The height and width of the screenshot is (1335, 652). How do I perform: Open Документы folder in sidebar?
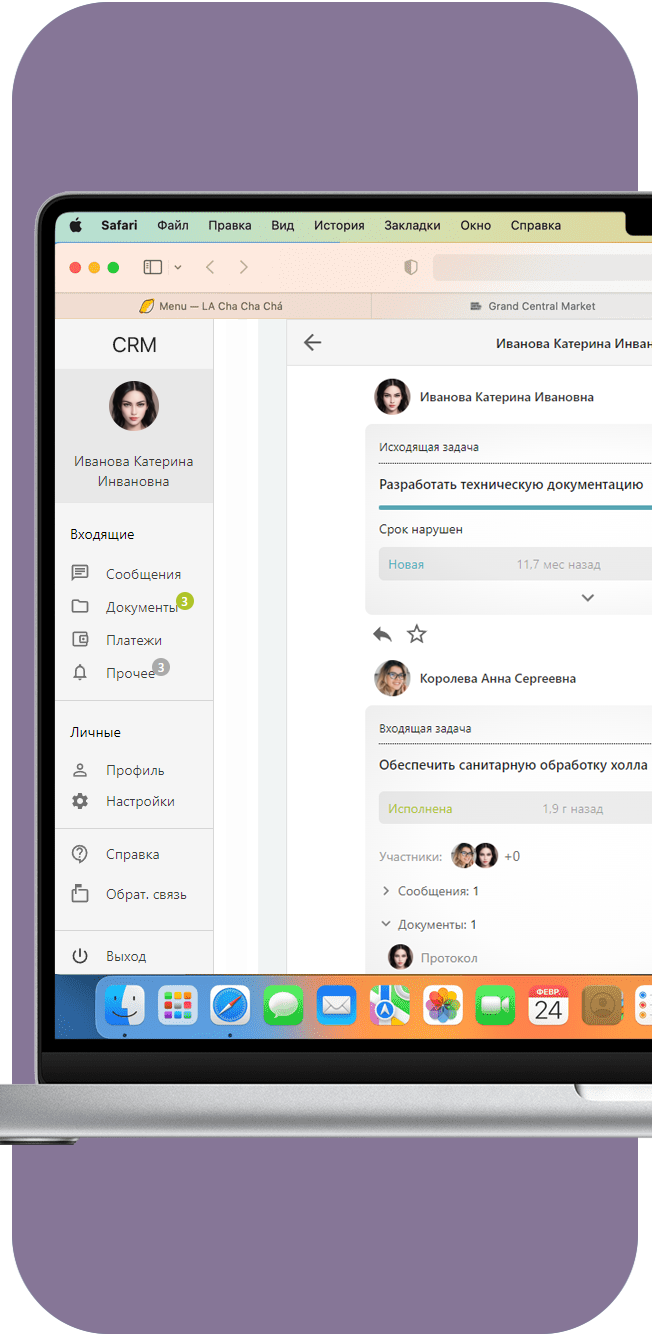pos(140,607)
